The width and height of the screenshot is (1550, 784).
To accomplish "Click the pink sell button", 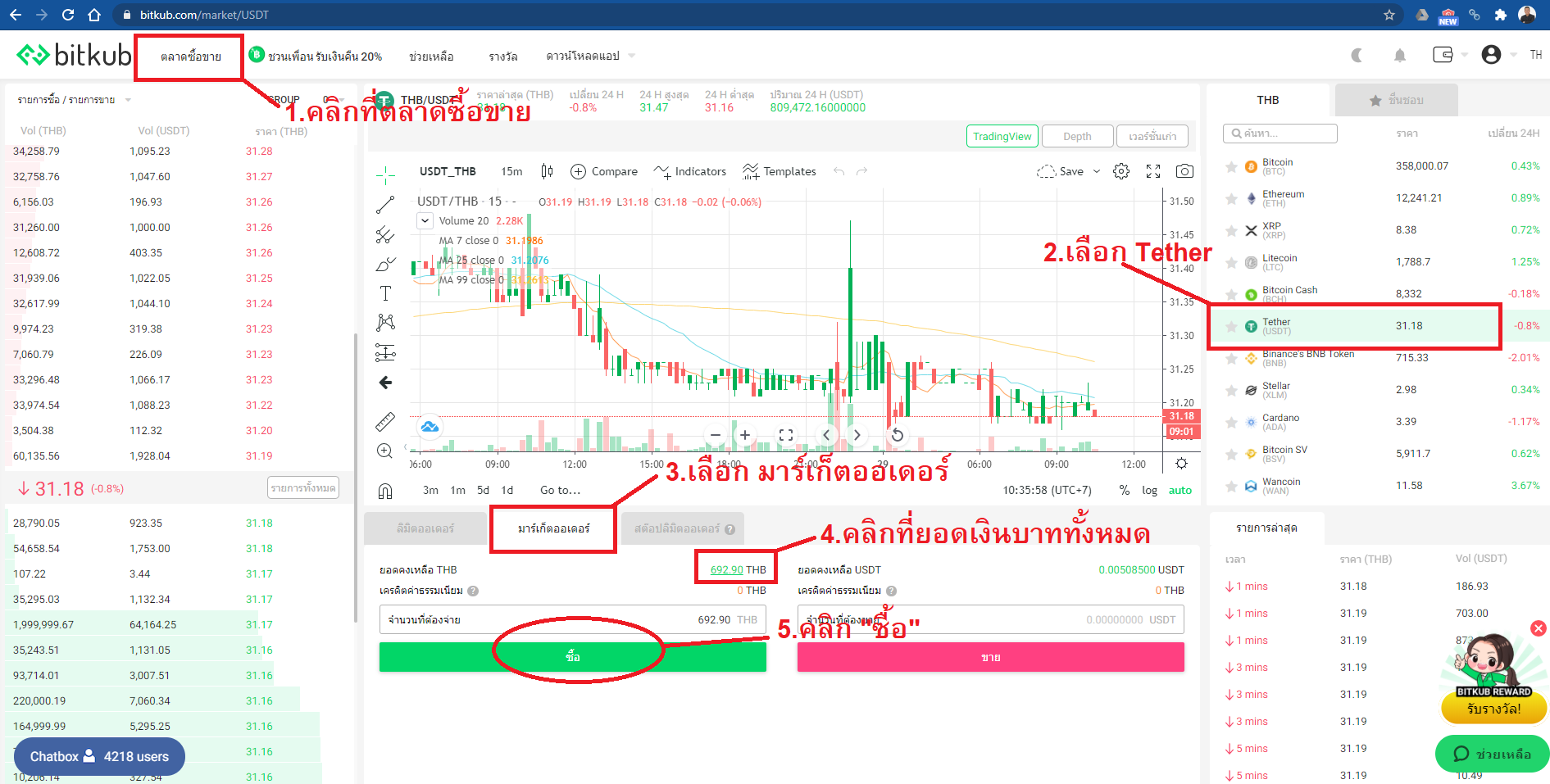I will [x=990, y=657].
